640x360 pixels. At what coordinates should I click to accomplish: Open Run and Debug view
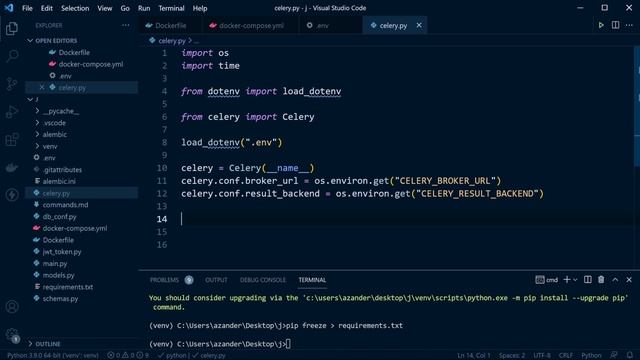click(x=12, y=111)
